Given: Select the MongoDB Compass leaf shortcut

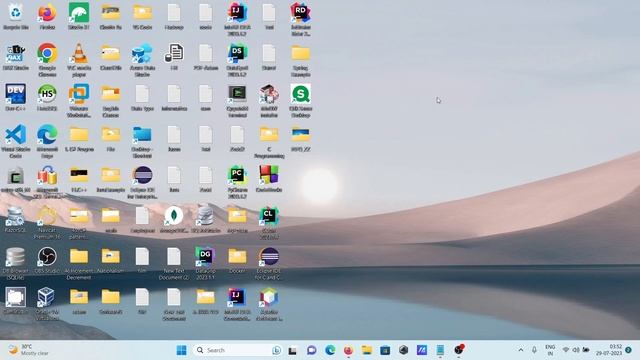Looking at the screenshot, I should click(174, 220).
